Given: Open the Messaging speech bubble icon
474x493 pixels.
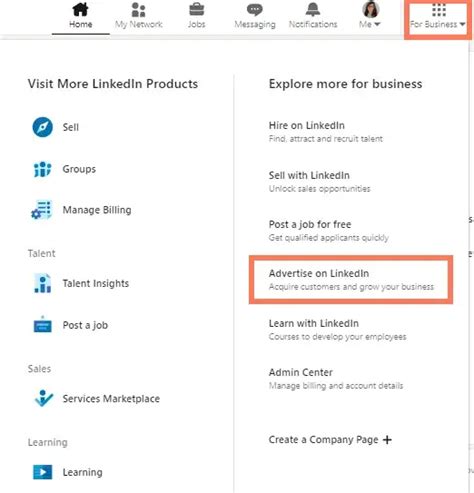Looking at the screenshot, I should (x=255, y=10).
